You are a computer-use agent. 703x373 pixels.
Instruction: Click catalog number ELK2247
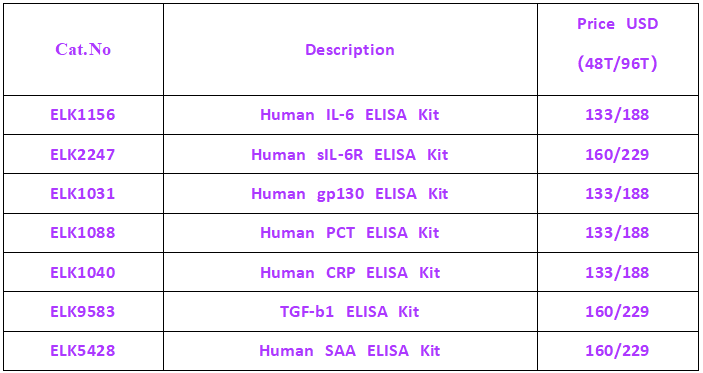pos(82,154)
